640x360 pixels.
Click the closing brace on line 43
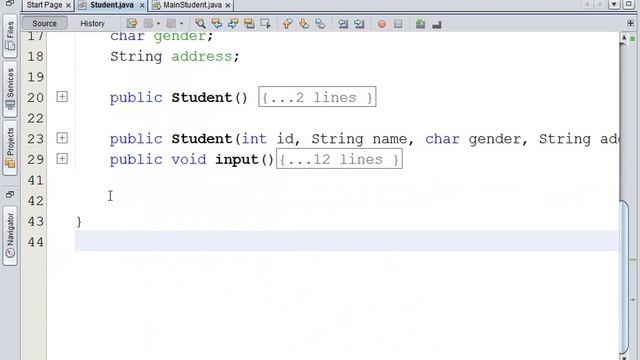79,221
